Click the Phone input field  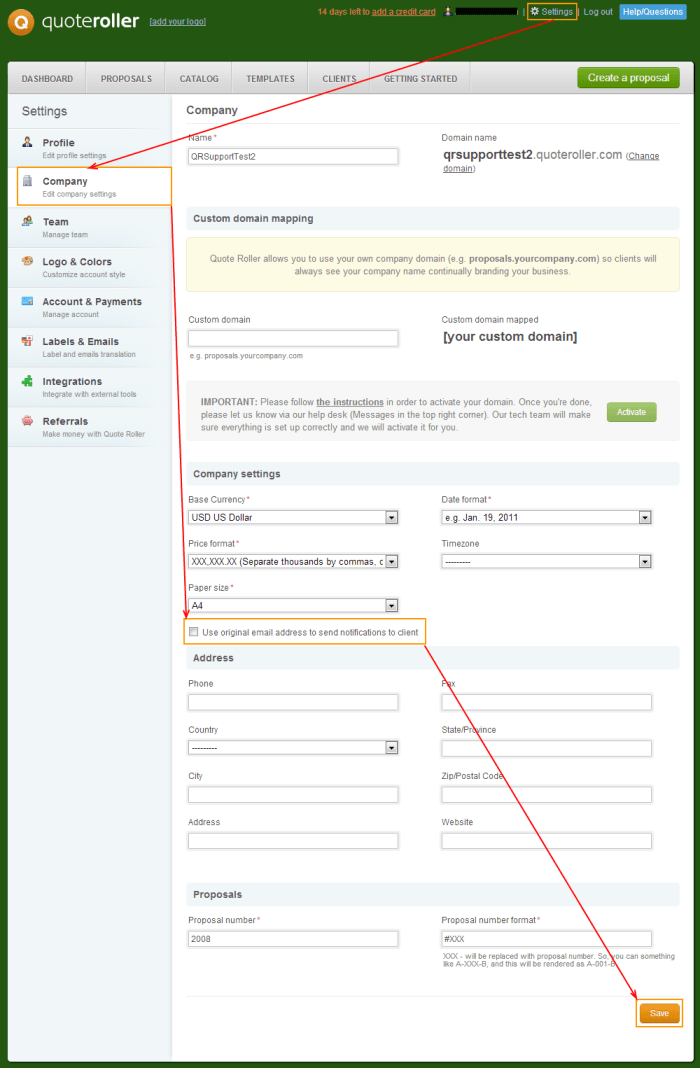pyautogui.click(x=293, y=702)
